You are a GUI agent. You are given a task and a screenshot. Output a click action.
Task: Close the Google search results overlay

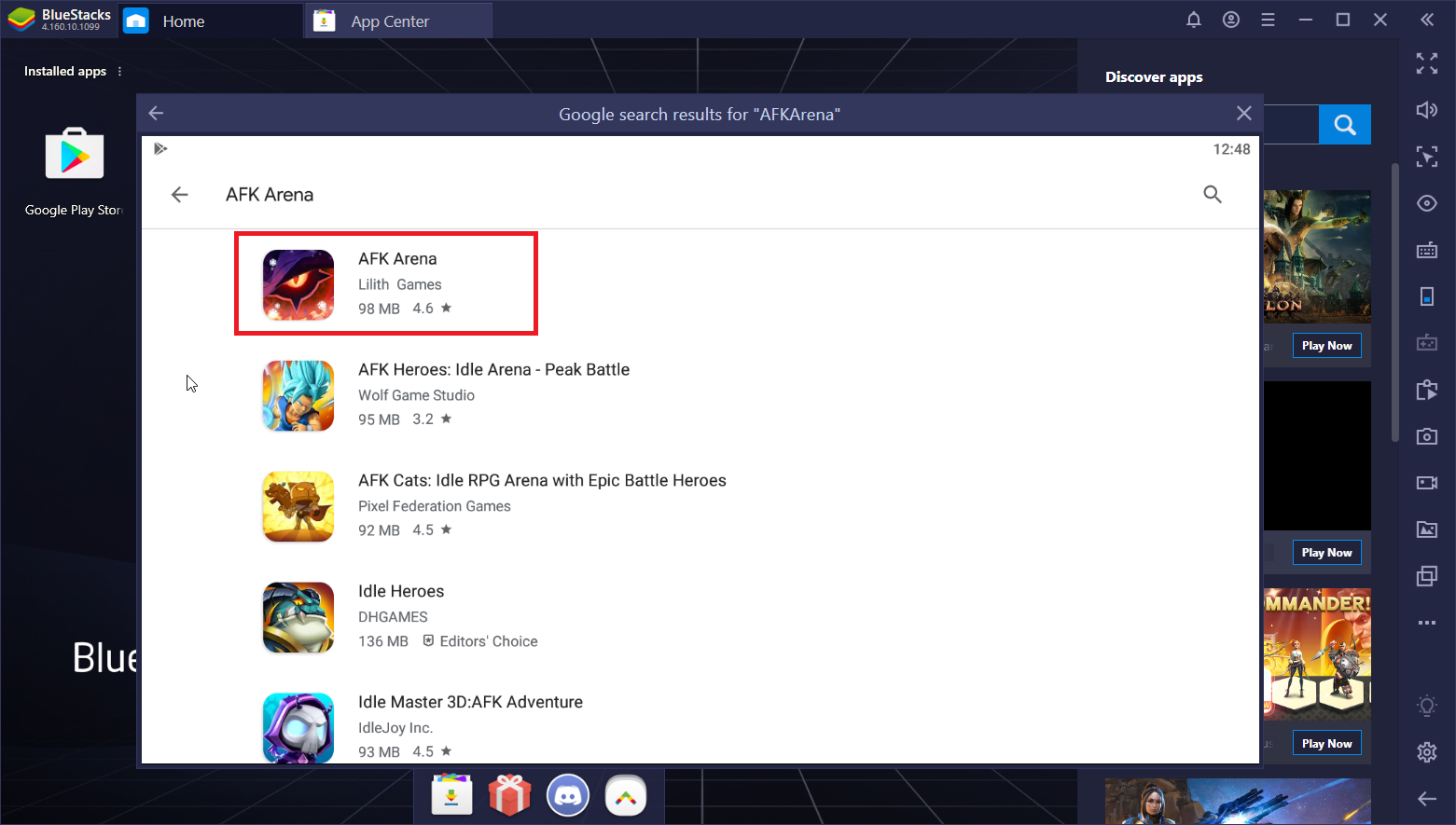click(x=1243, y=114)
